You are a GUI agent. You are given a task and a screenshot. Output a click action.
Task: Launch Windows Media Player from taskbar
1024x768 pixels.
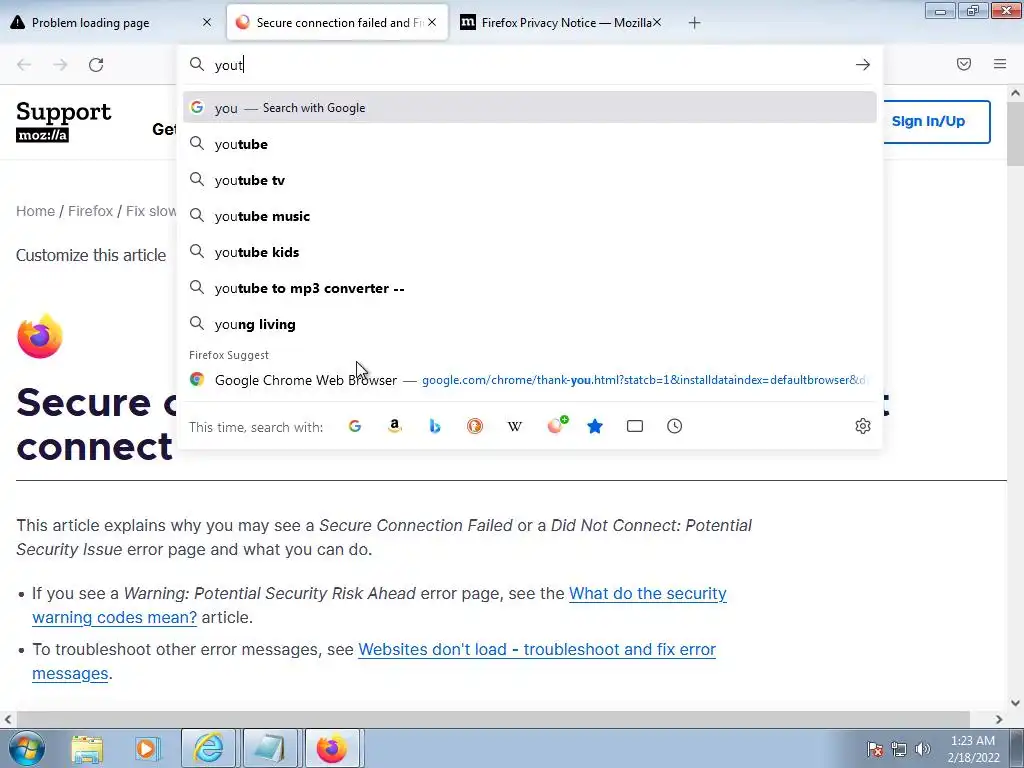coord(148,748)
